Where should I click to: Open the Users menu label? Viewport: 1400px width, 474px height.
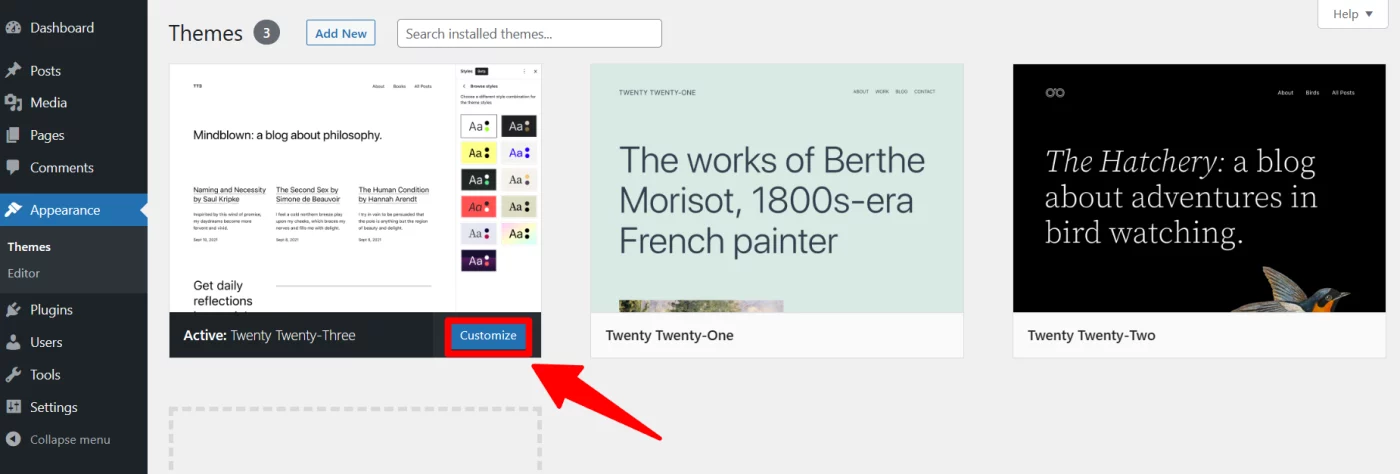point(46,342)
